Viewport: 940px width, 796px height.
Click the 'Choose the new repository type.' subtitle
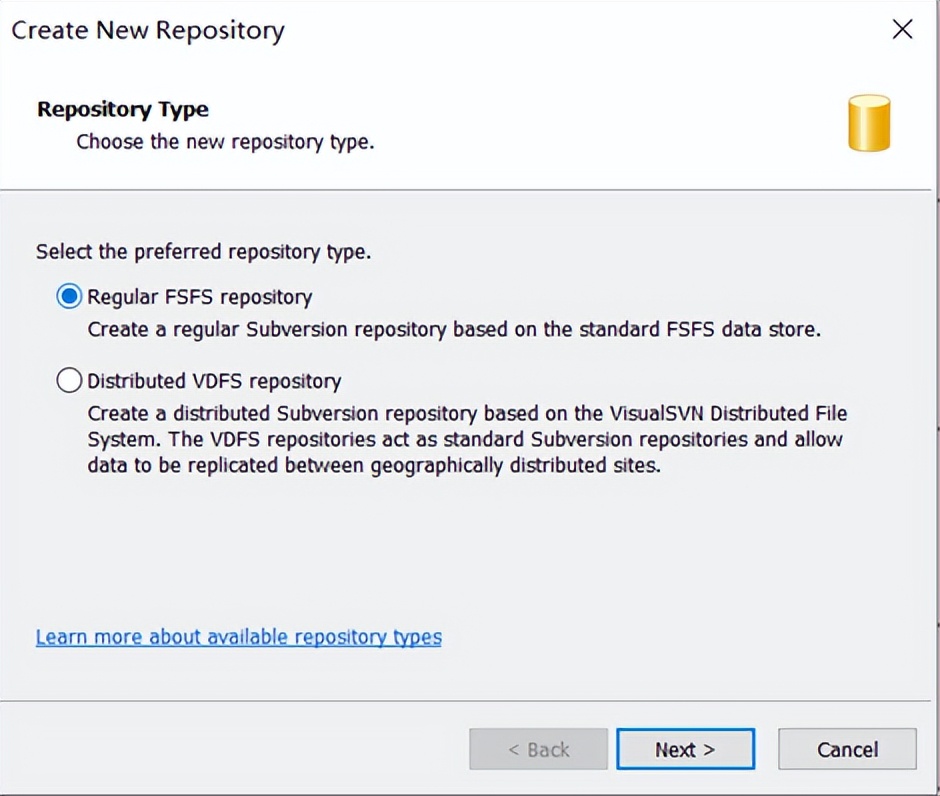click(225, 142)
